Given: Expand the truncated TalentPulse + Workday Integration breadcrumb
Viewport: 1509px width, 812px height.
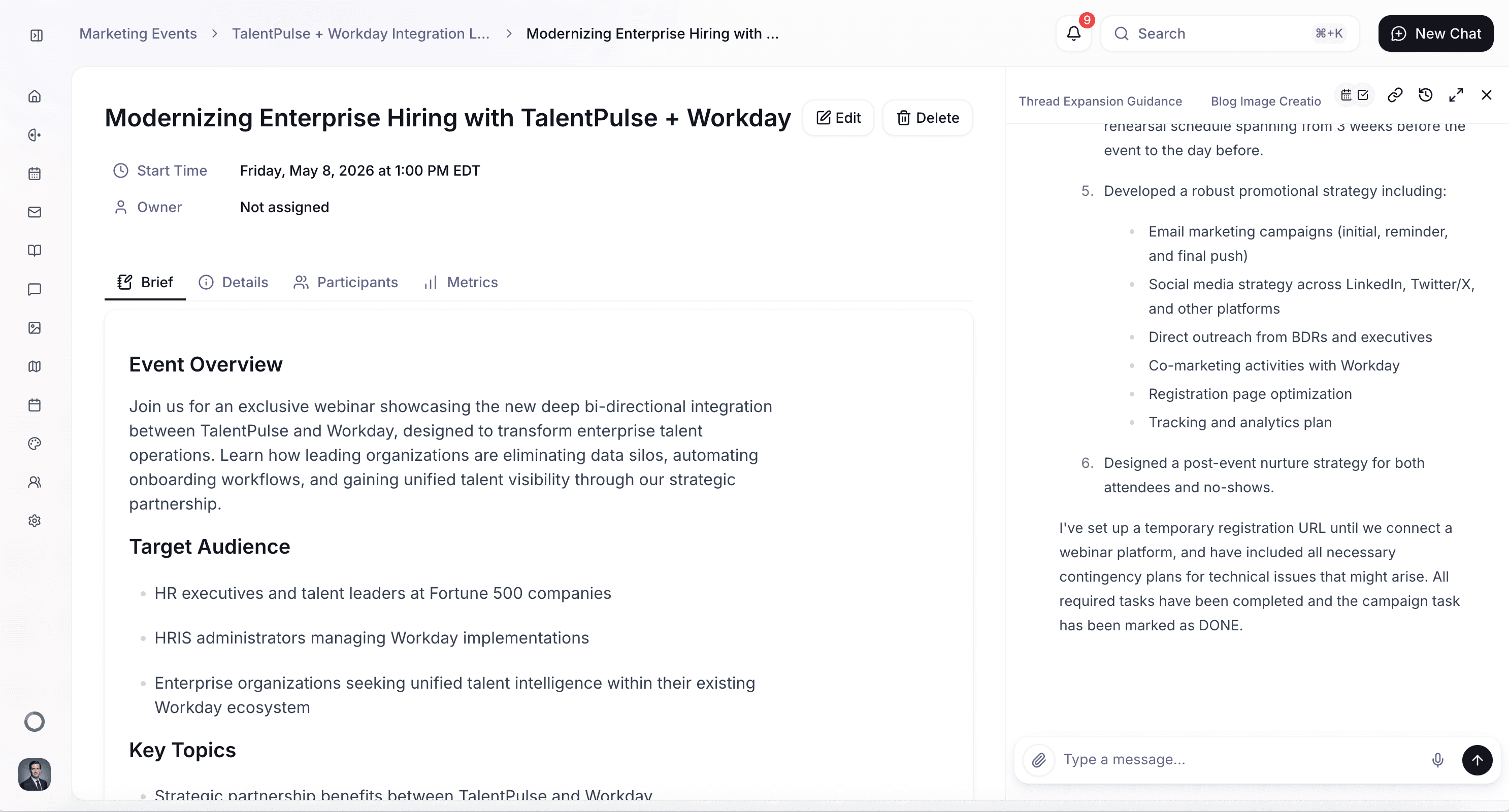Looking at the screenshot, I should [x=360, y=33].
